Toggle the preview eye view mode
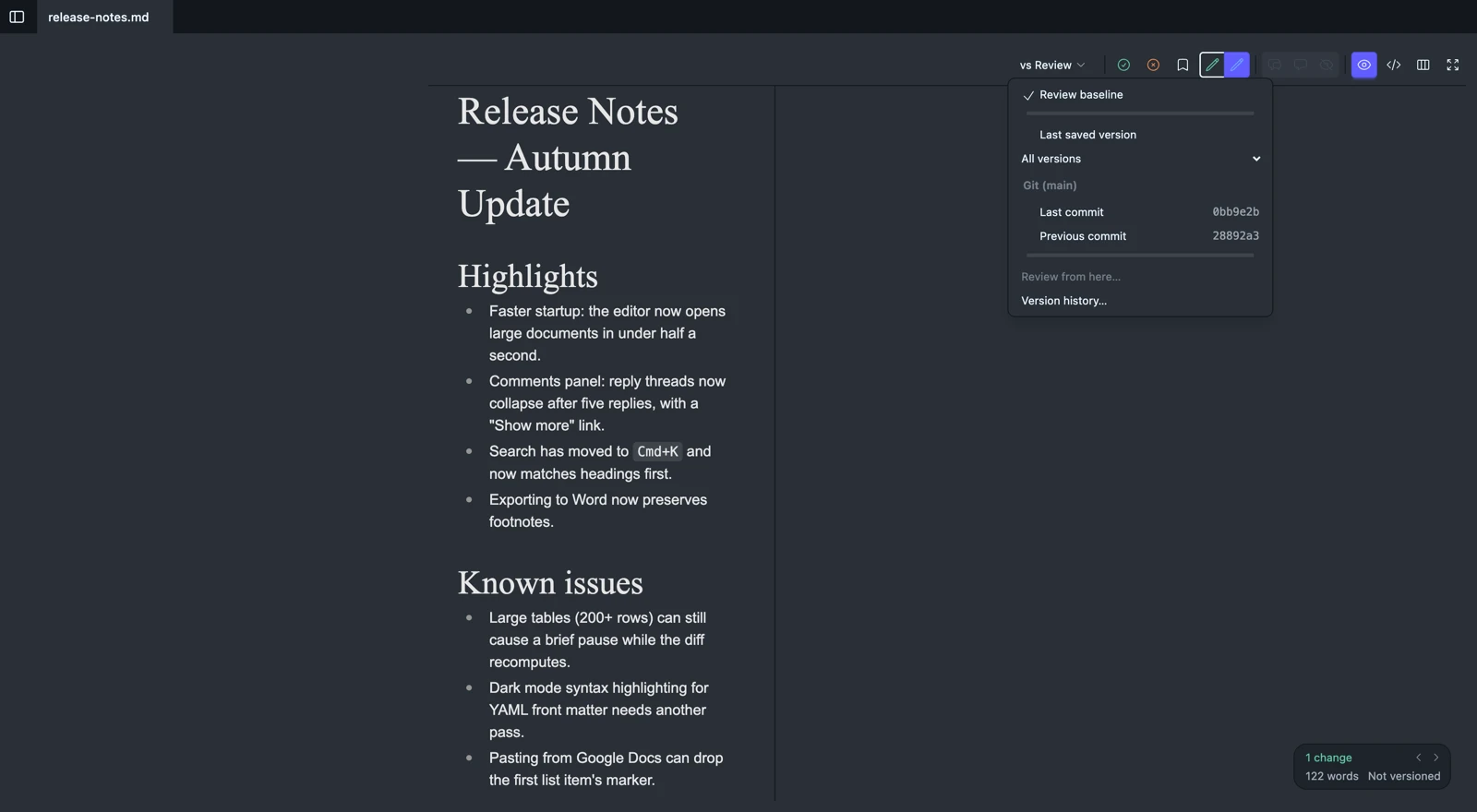 pyautogui.click(x=1364, y=65)
